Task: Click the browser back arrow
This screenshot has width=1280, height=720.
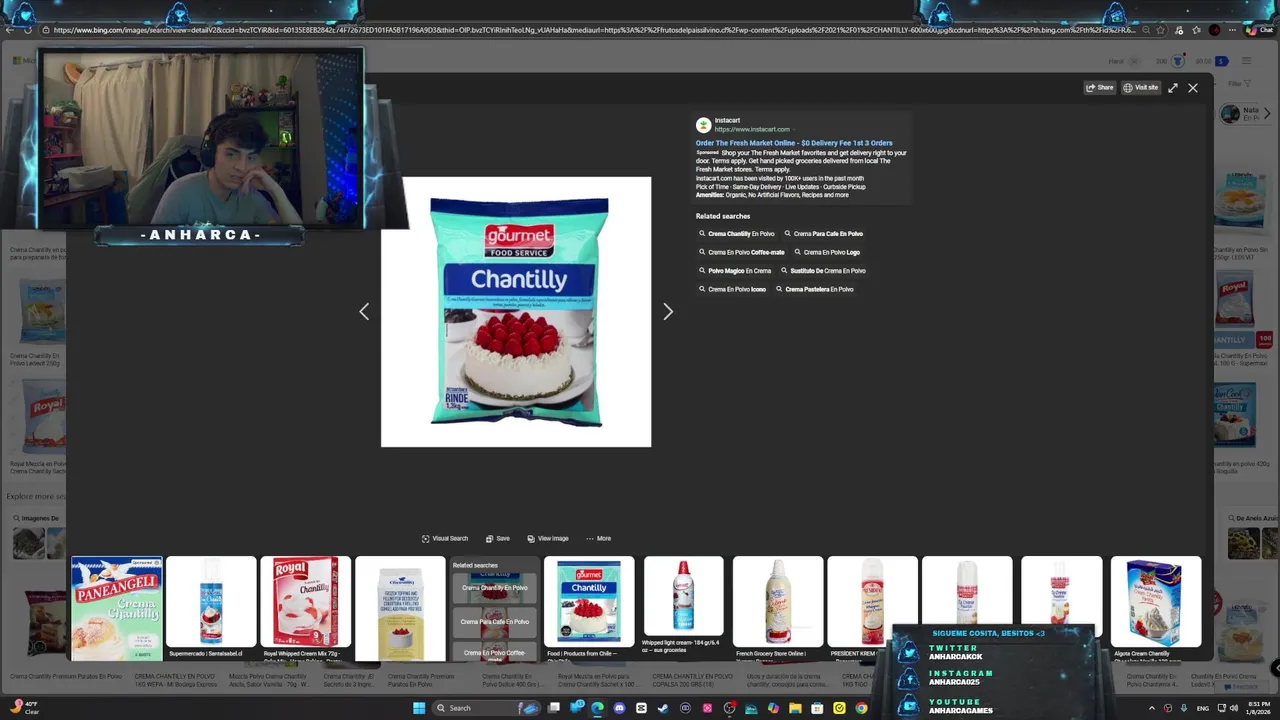Action: click(9, 30)
